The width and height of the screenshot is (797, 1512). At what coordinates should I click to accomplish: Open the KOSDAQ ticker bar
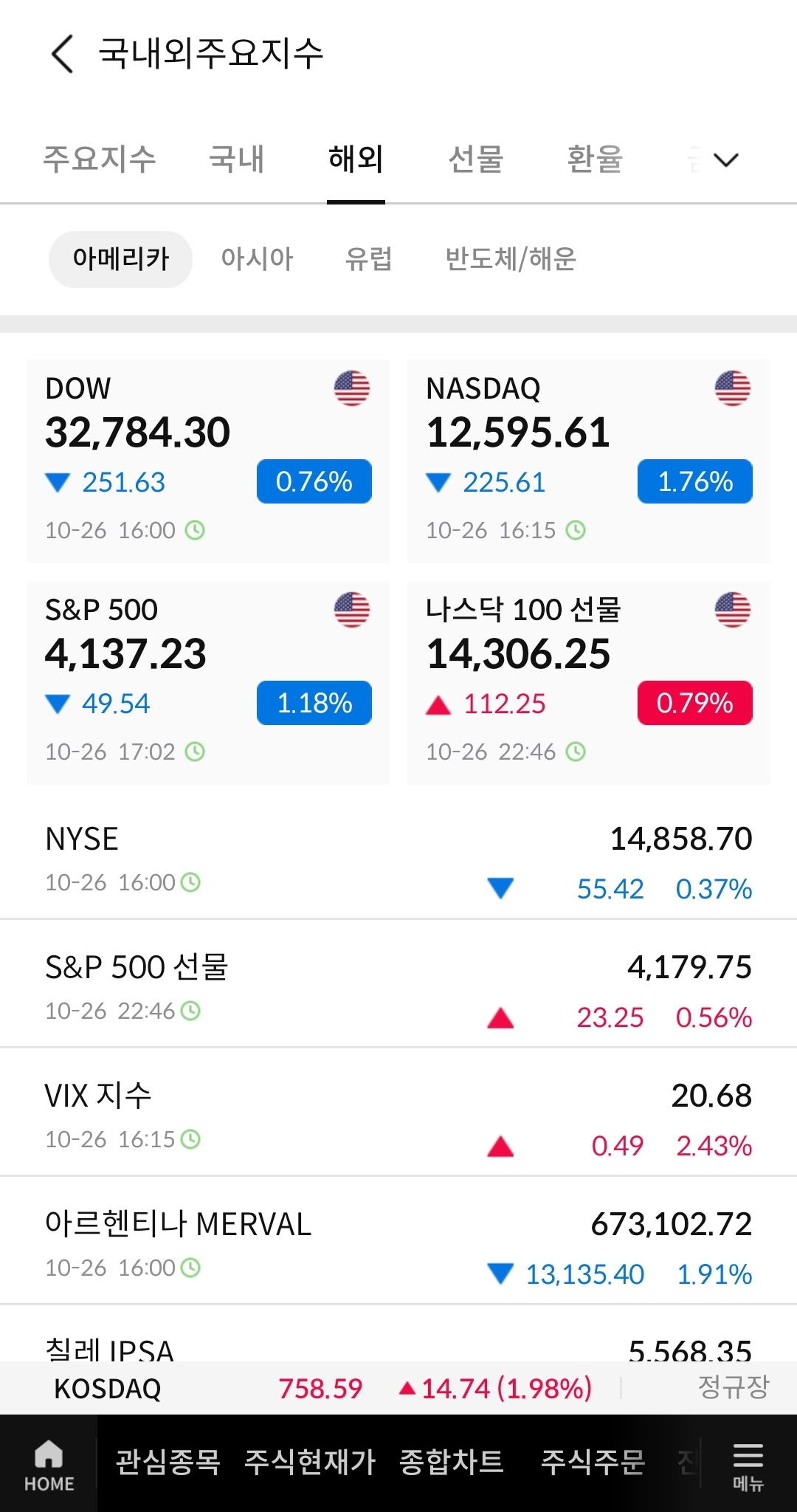point(398,1388)
